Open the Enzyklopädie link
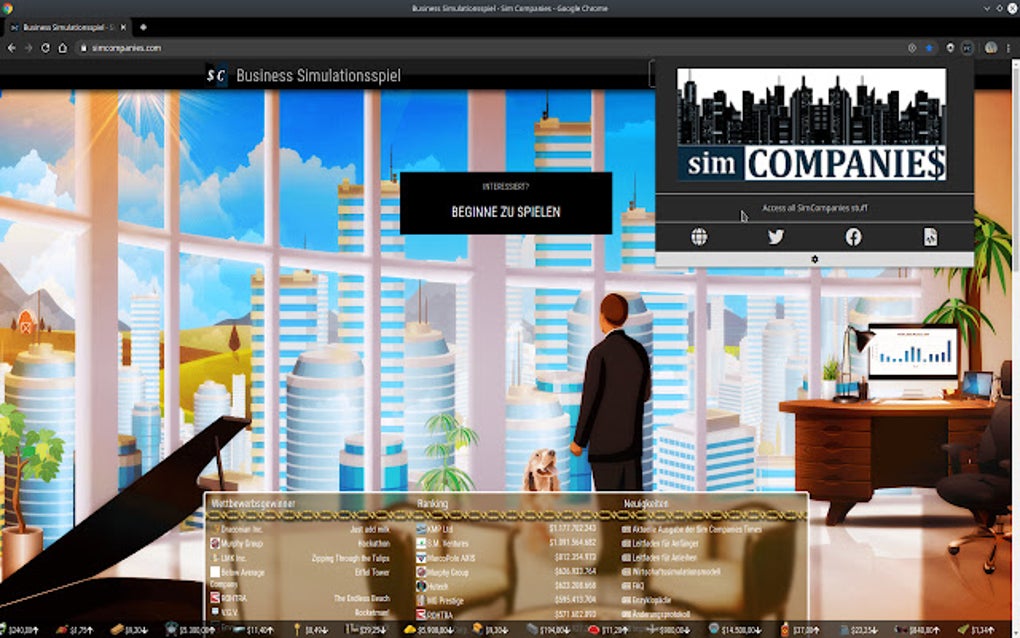Screen dimensions: 1020x638 pos(647,600)
